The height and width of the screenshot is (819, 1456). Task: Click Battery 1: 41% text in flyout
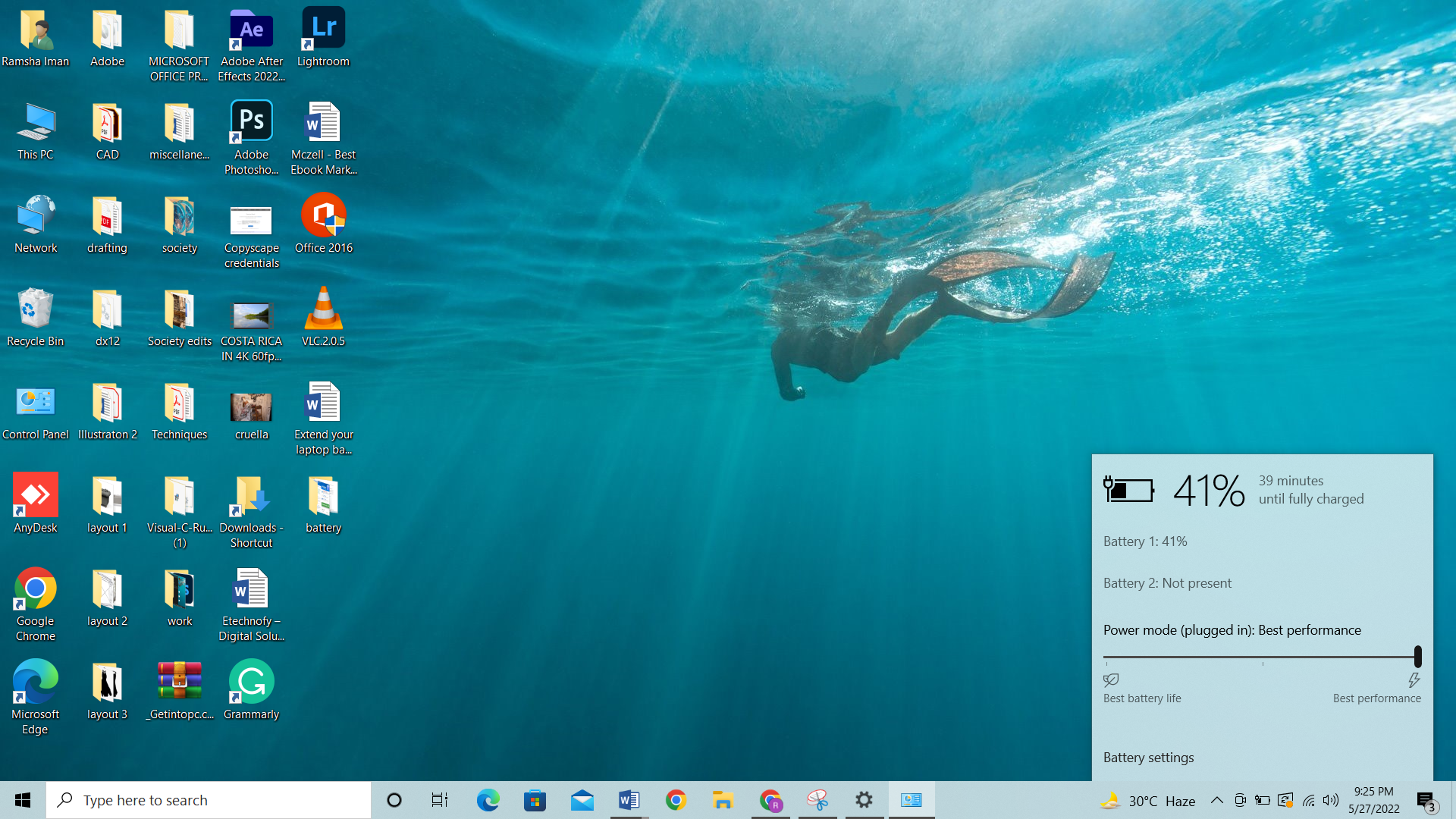click(1145, 541)
